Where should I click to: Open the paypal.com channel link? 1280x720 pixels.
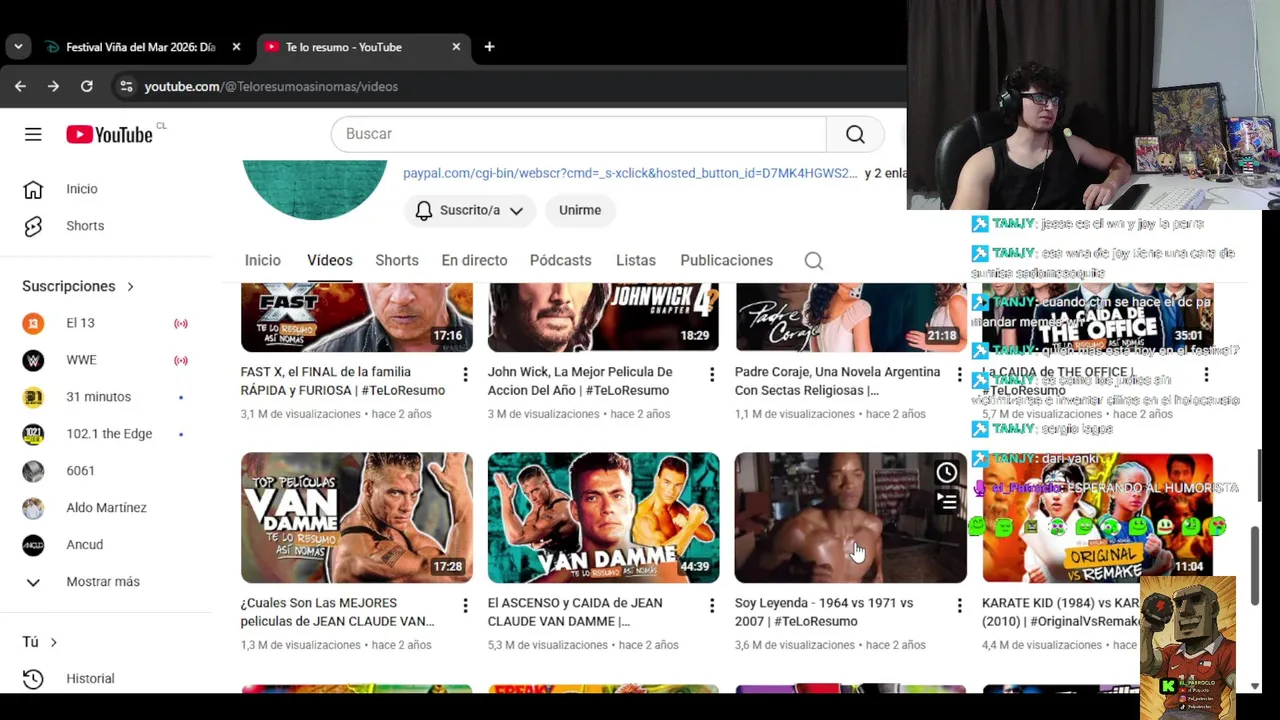[630, 173]
